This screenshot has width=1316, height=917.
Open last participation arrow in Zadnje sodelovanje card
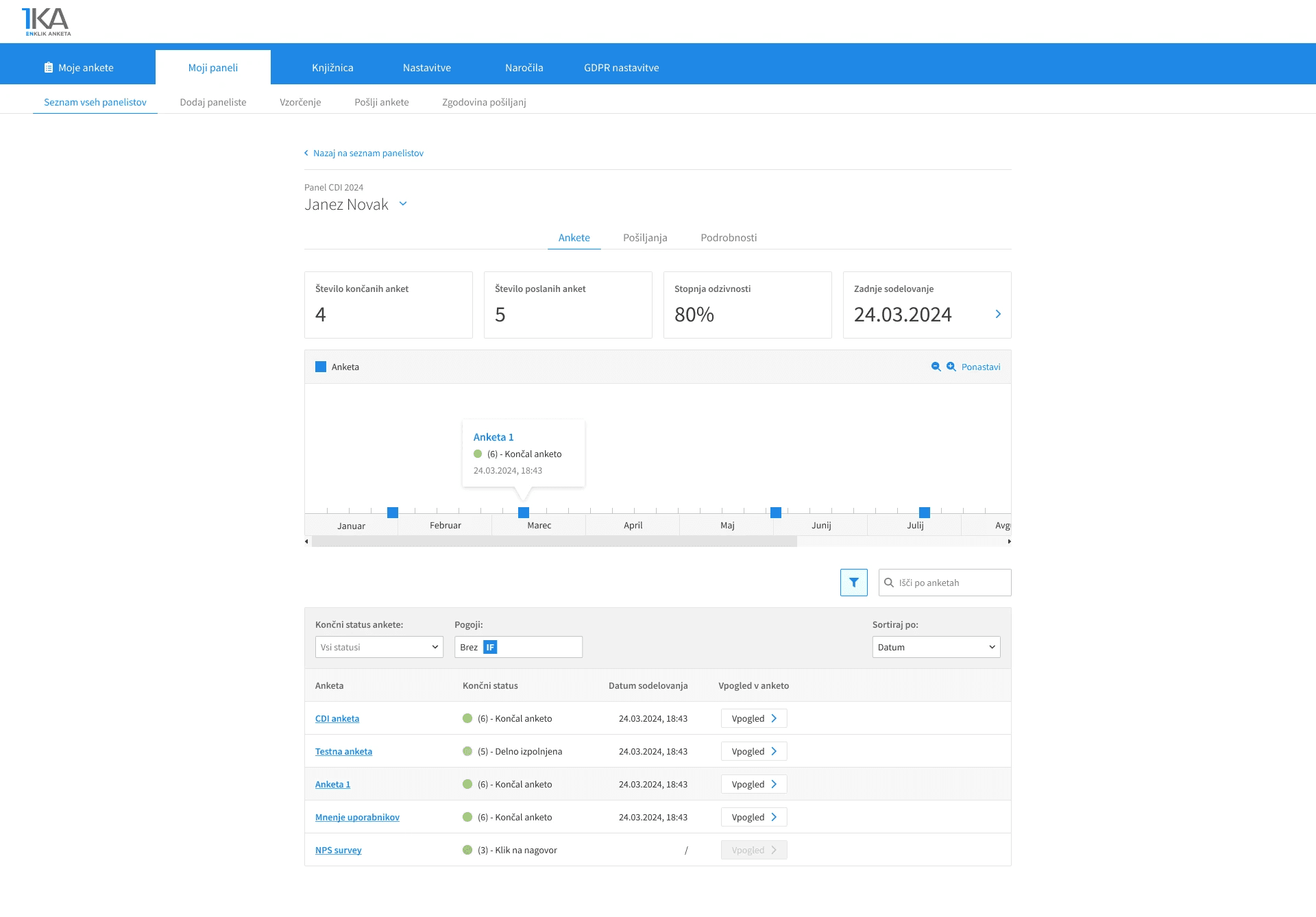[x=997, y=314]
